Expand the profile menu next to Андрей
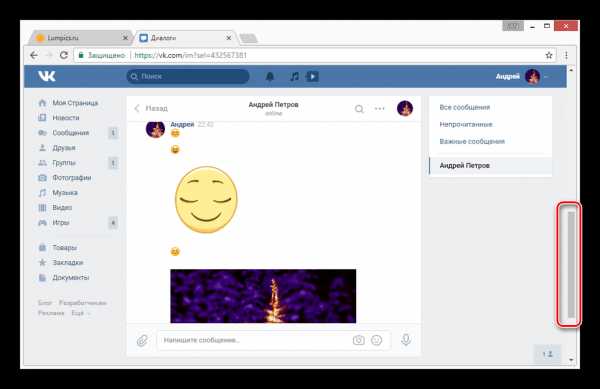The image size is (600, 389). (x=546, y=77)
